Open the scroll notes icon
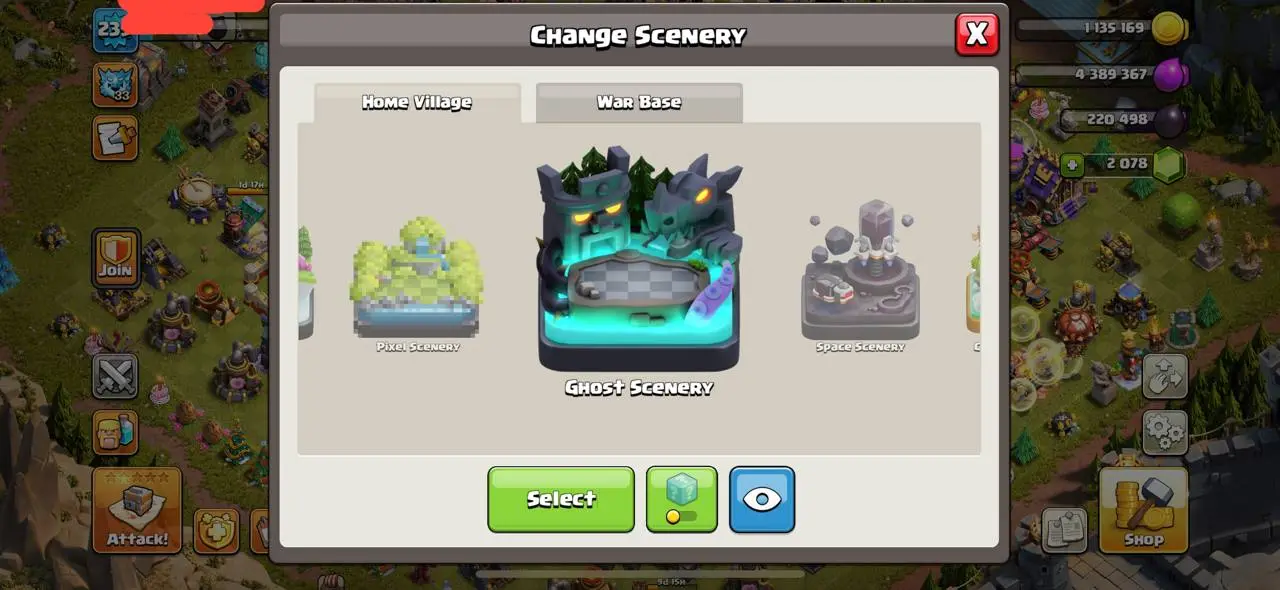This screenshot has height=590, width=1280. pyautogui.click(x=116, y=138)
